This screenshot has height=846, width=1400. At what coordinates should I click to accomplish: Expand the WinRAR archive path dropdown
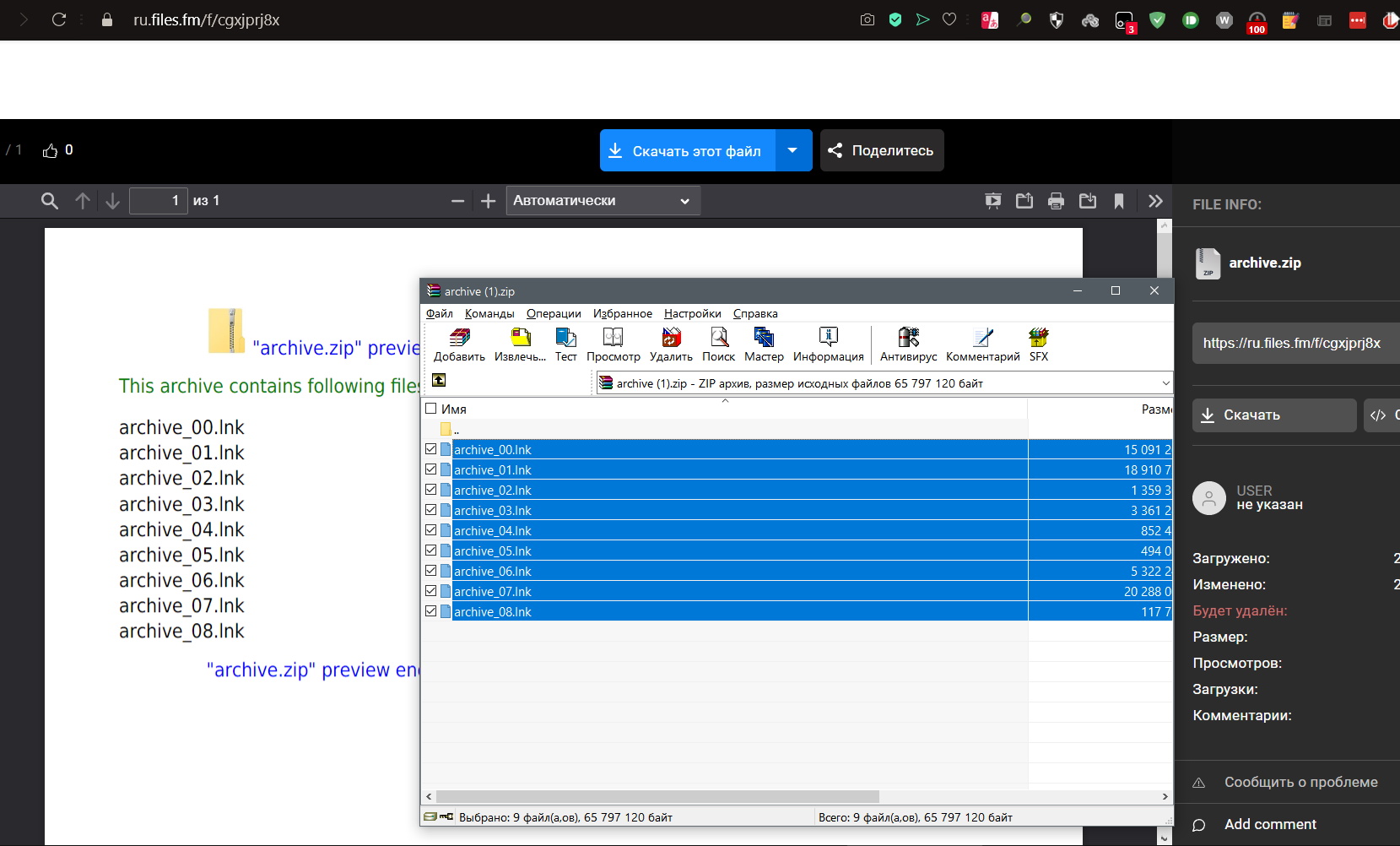pyautogui.click(x=1165, y=383)
